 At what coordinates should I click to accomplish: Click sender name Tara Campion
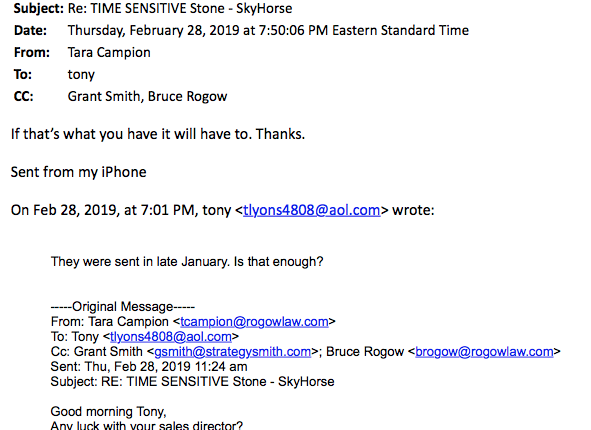tap(109, 52)
